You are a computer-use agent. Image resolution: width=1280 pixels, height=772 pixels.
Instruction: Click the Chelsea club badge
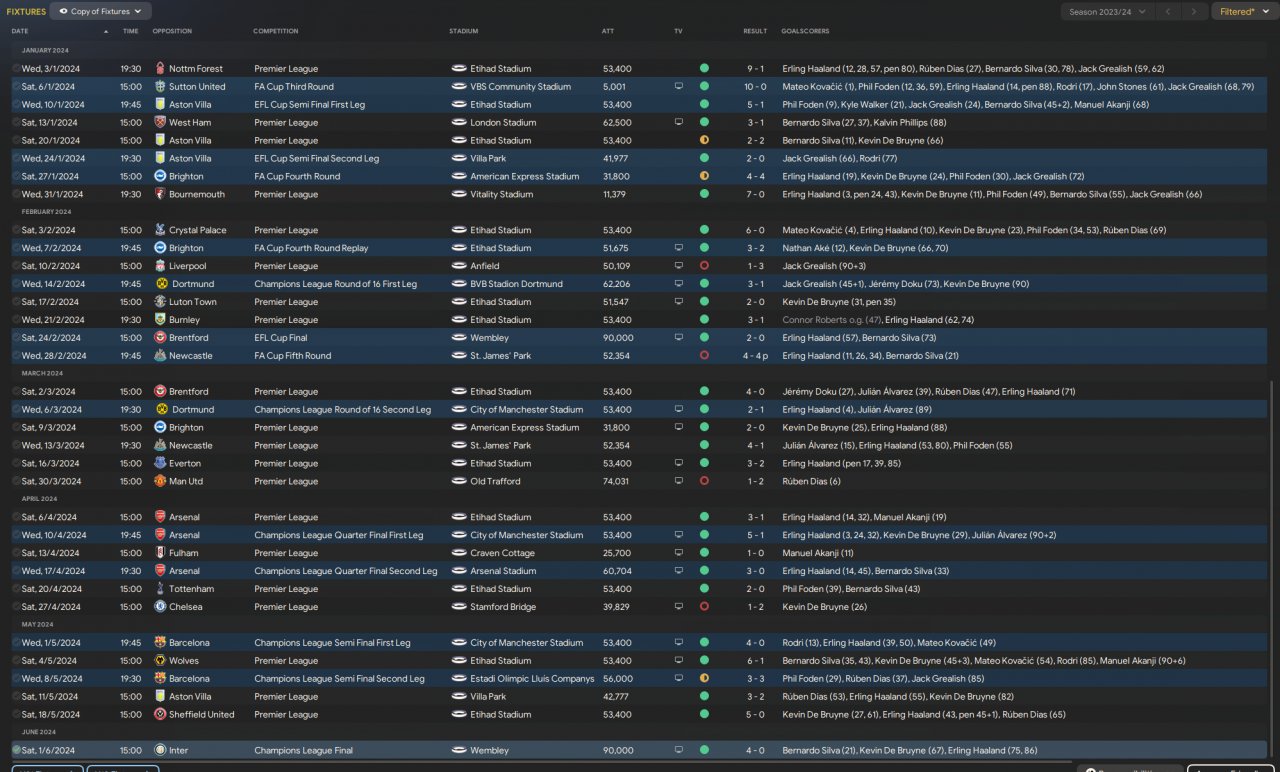(160, 607)
